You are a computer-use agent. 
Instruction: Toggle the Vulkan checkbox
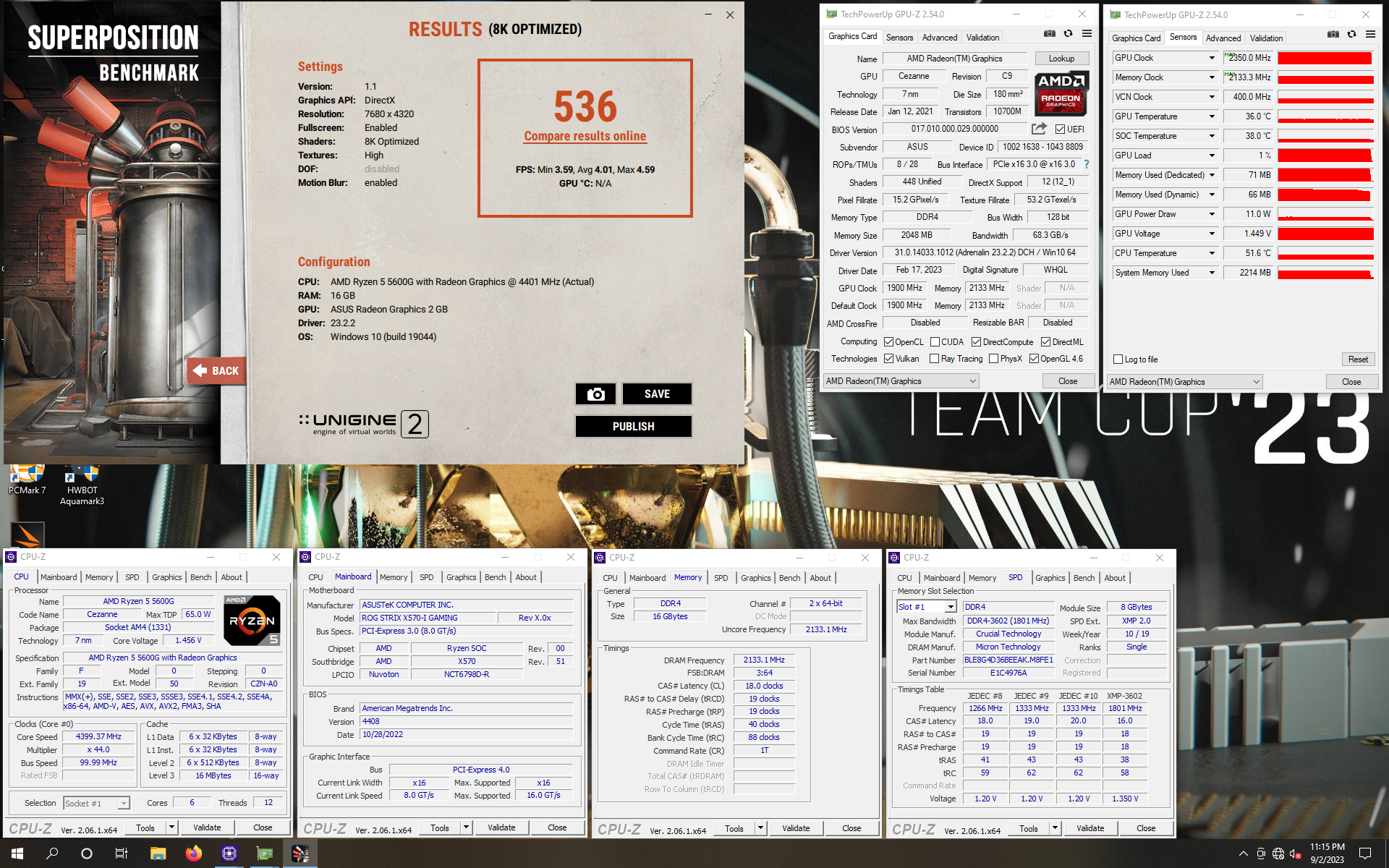tap(889, 359)
